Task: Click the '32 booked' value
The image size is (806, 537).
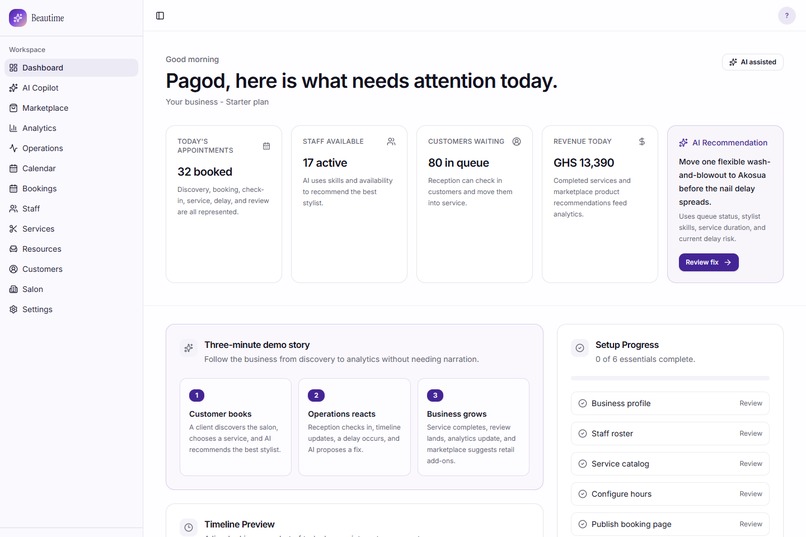Action: click(205, 172)
